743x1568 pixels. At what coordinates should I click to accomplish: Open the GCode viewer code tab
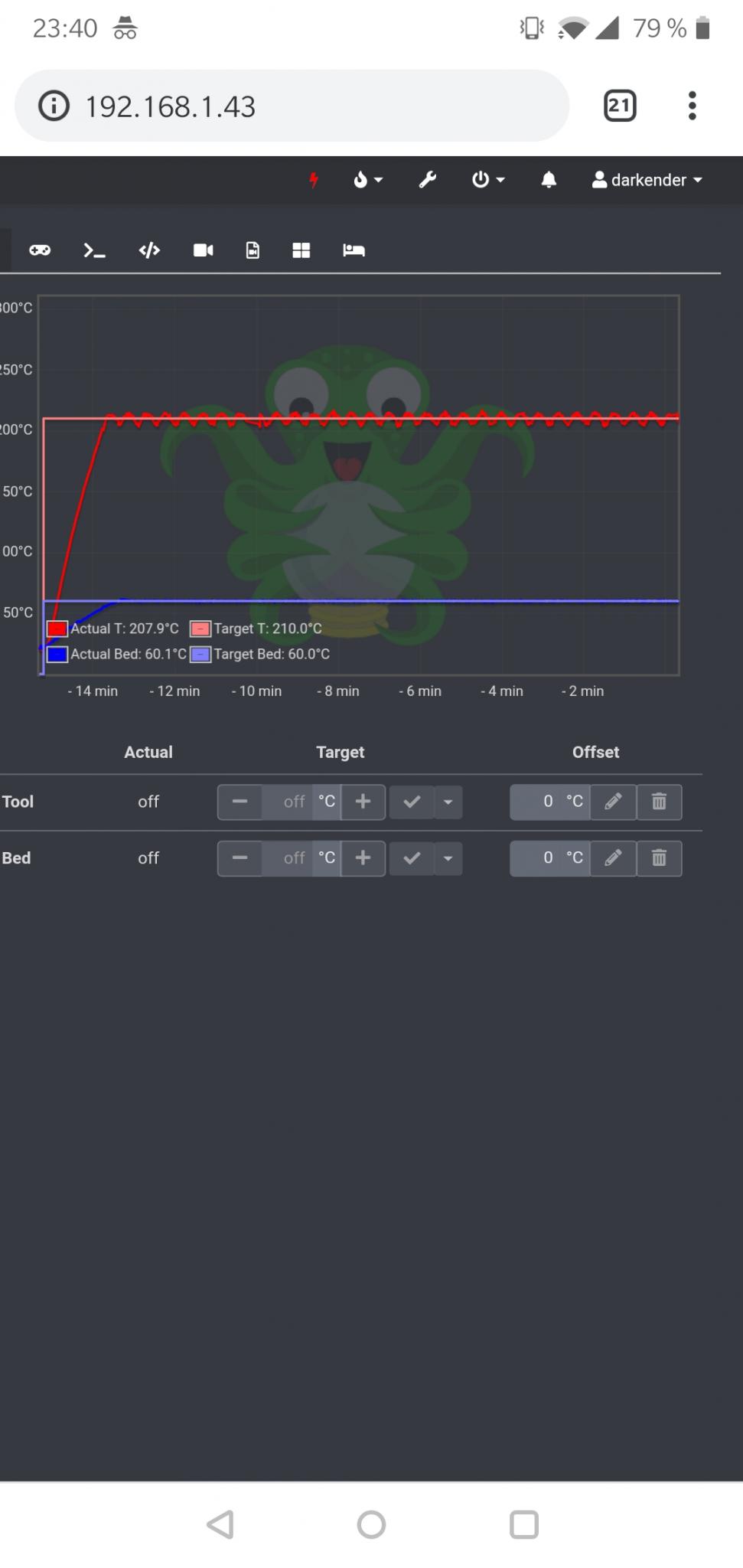tap(149, 250)
